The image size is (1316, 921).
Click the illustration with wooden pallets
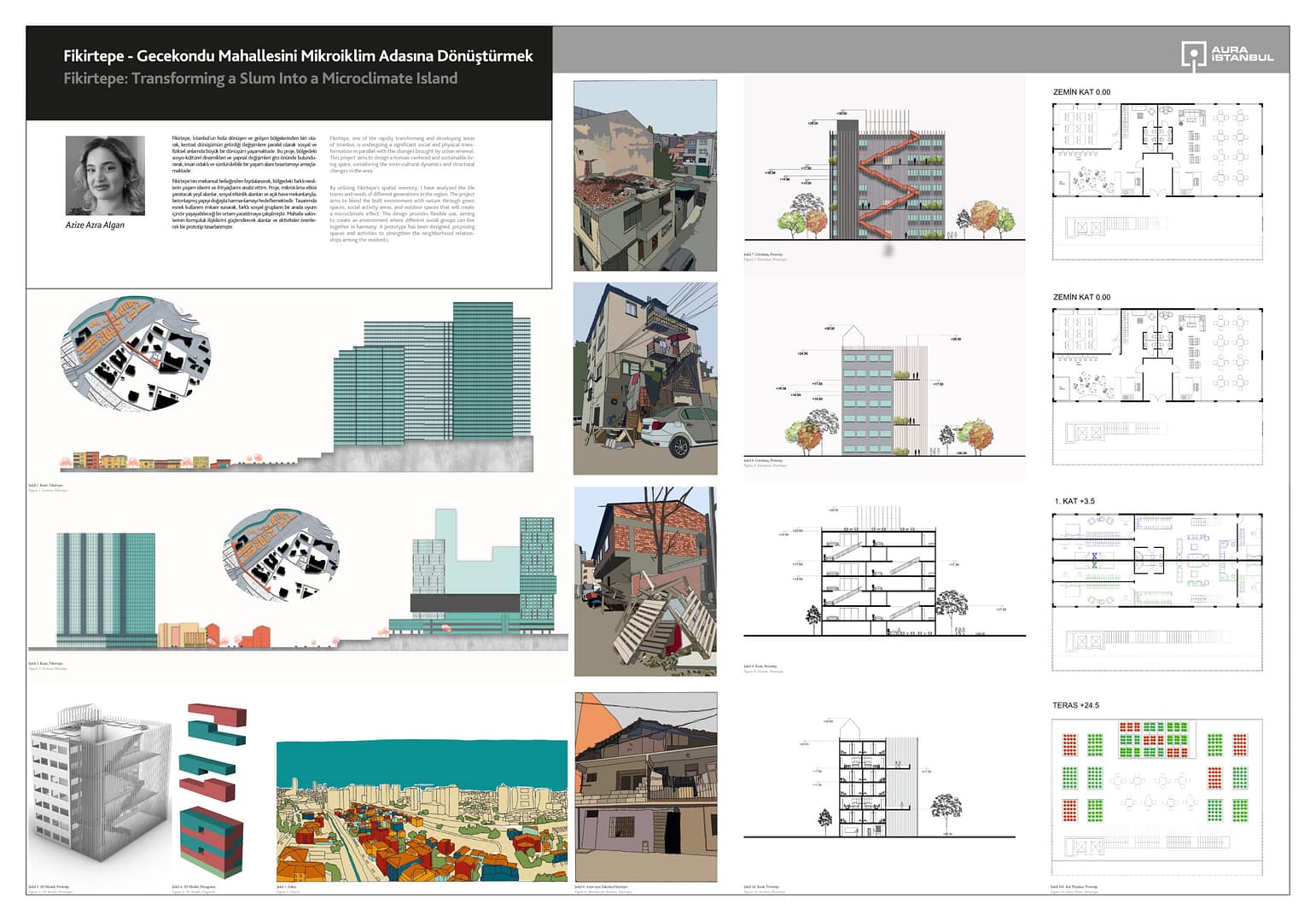coord(645,581)
